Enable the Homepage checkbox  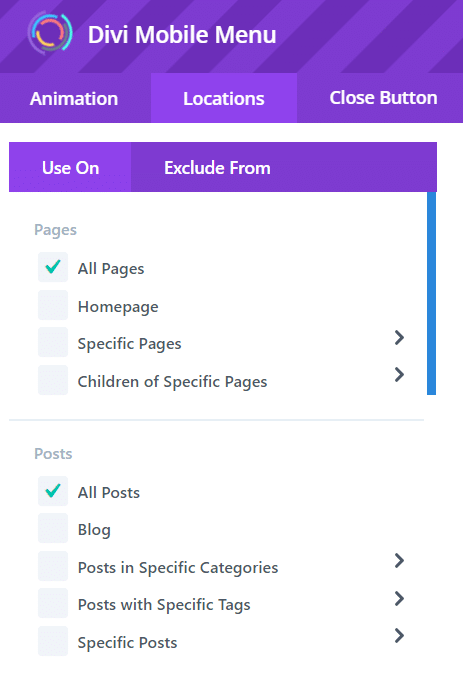tap(53, 305)
